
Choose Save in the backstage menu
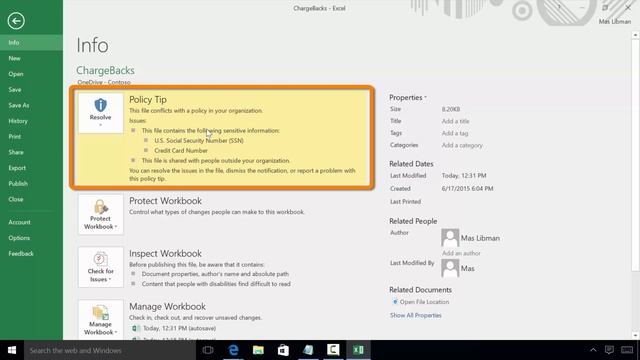click(31, 89)
